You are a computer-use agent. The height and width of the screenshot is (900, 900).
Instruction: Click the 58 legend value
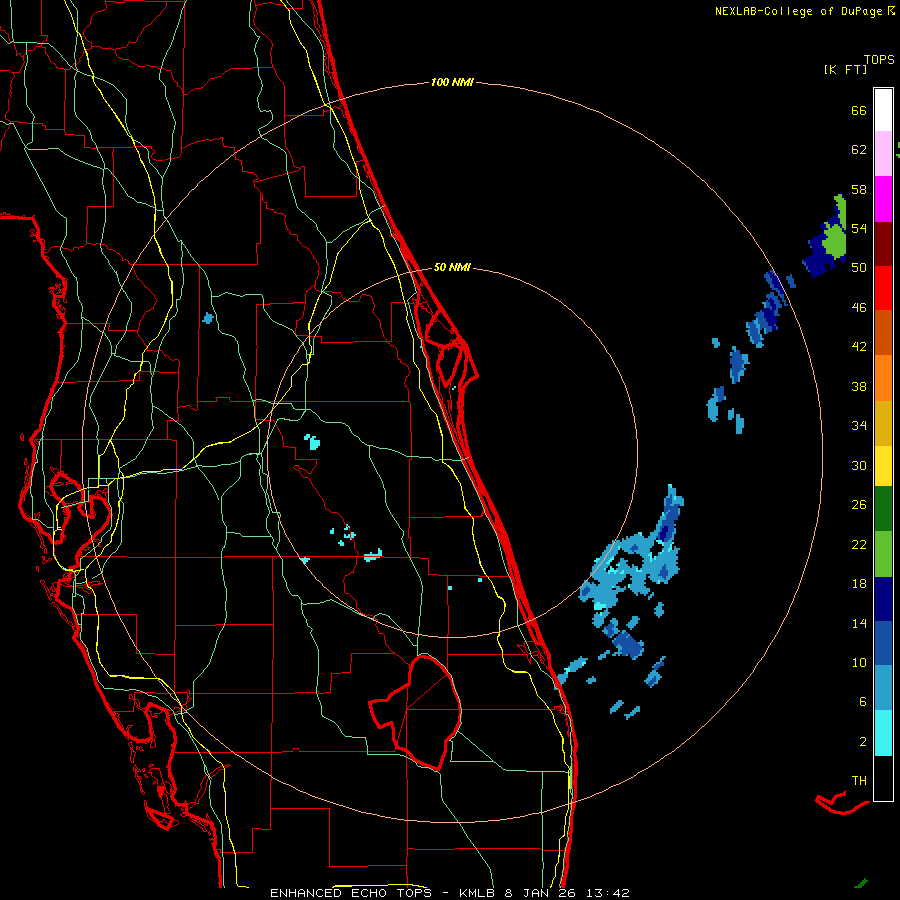tap(859, 189)
